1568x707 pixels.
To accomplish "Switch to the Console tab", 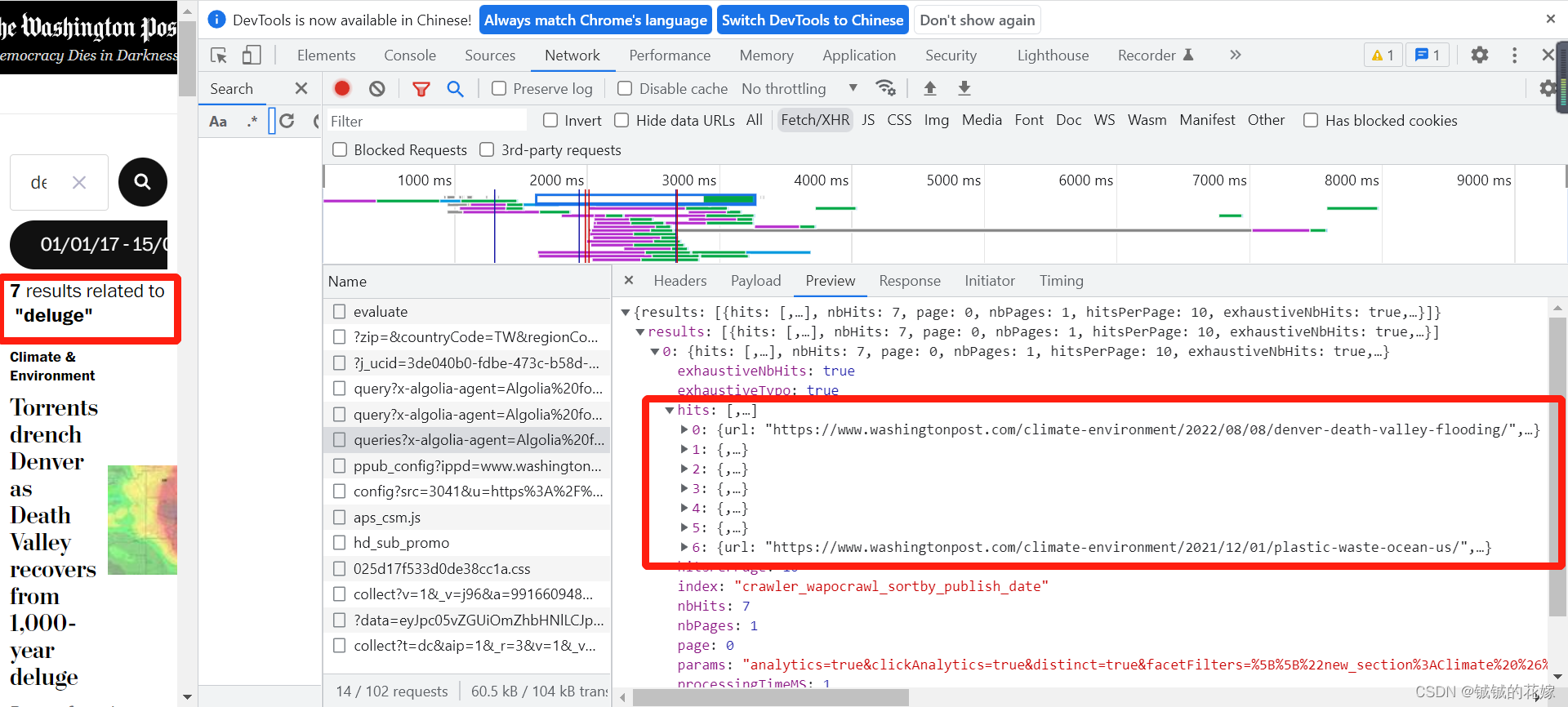I will (410, 55).
